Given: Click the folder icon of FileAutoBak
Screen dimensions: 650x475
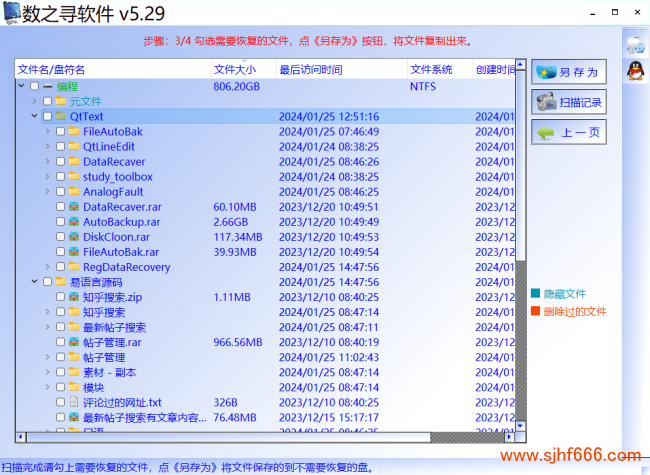Looking at the screenshot, I should (x=74, y=131).
